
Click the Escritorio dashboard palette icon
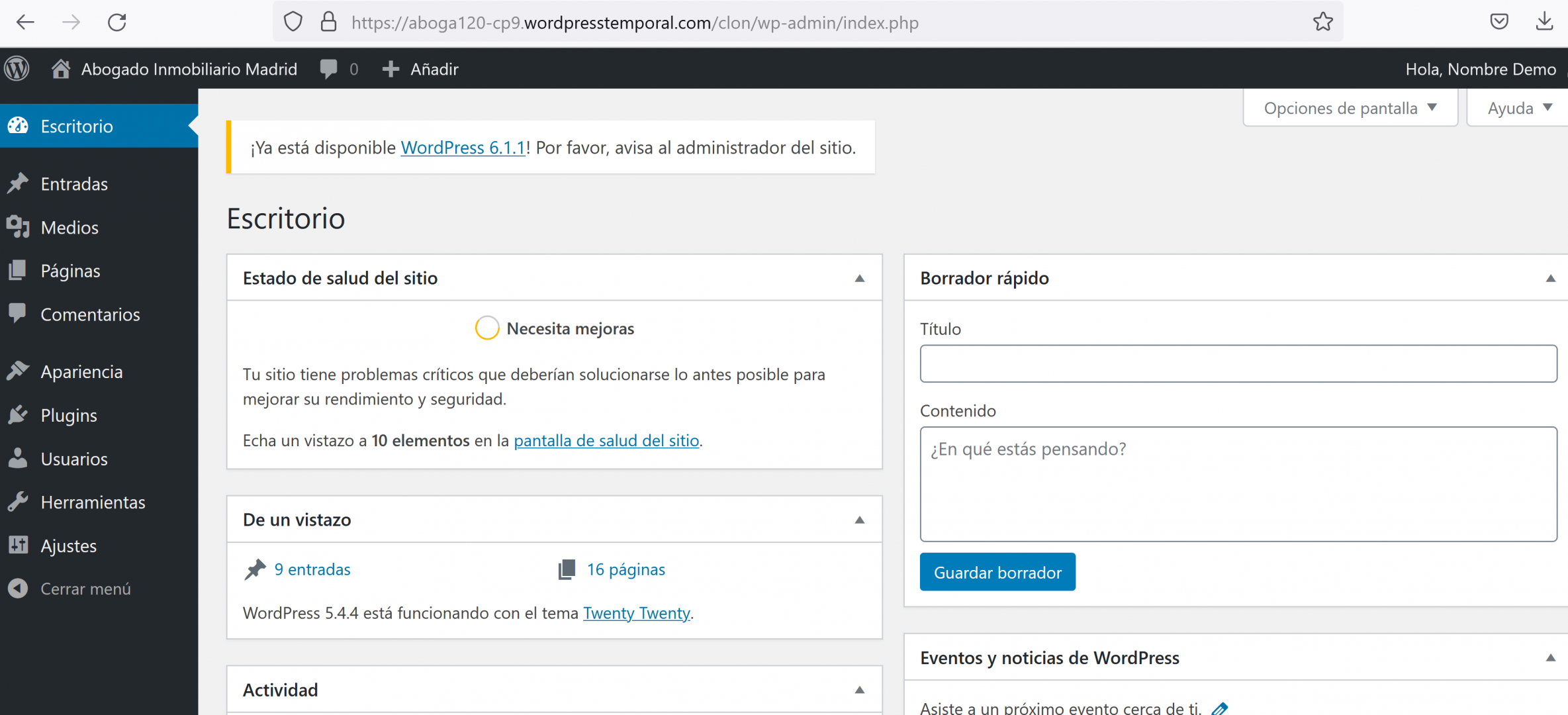coord(19,126)
